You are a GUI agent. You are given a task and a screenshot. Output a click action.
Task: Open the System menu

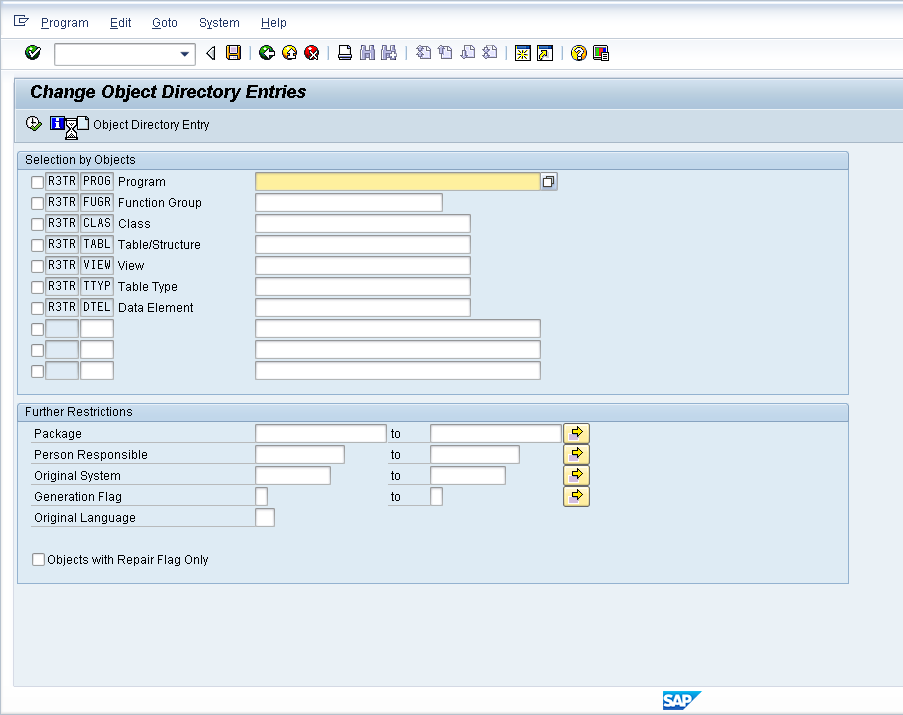click(219, 22)
